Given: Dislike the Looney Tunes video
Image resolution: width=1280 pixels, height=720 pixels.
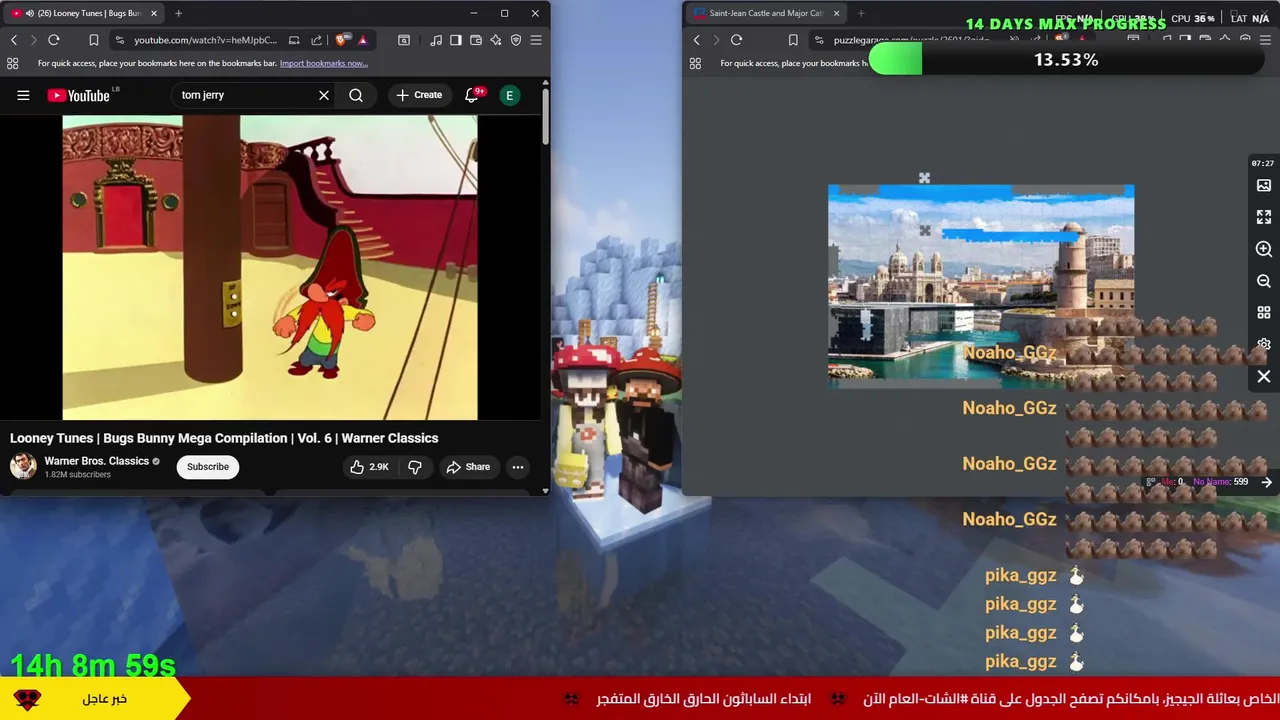Looking at the screenshot, I should [x=415, y=467].
